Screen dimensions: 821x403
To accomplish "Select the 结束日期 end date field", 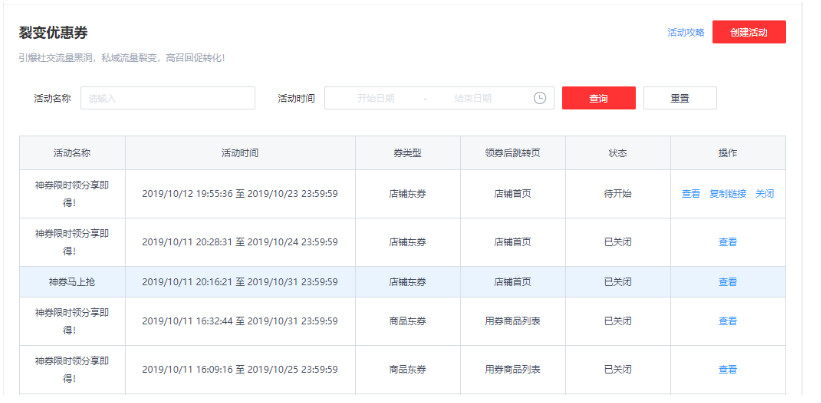I will pyautogui.click(x=472, y=98).
